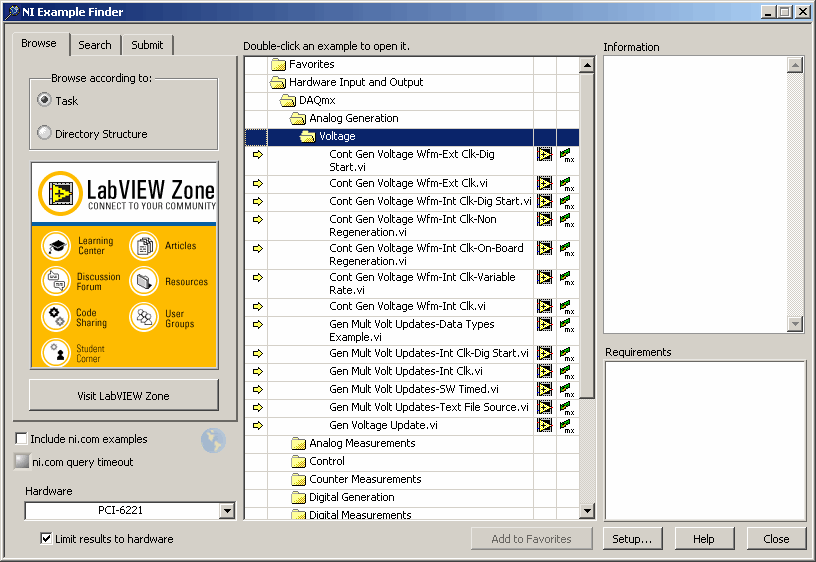Click the LabVIEW Zone logo icon
Screen dimensions: 816x562
tap(60, 193)
